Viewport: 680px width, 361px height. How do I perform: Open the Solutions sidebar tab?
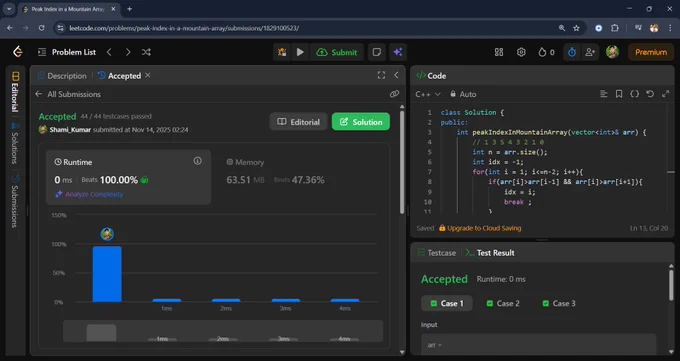(x=16, y=143)
